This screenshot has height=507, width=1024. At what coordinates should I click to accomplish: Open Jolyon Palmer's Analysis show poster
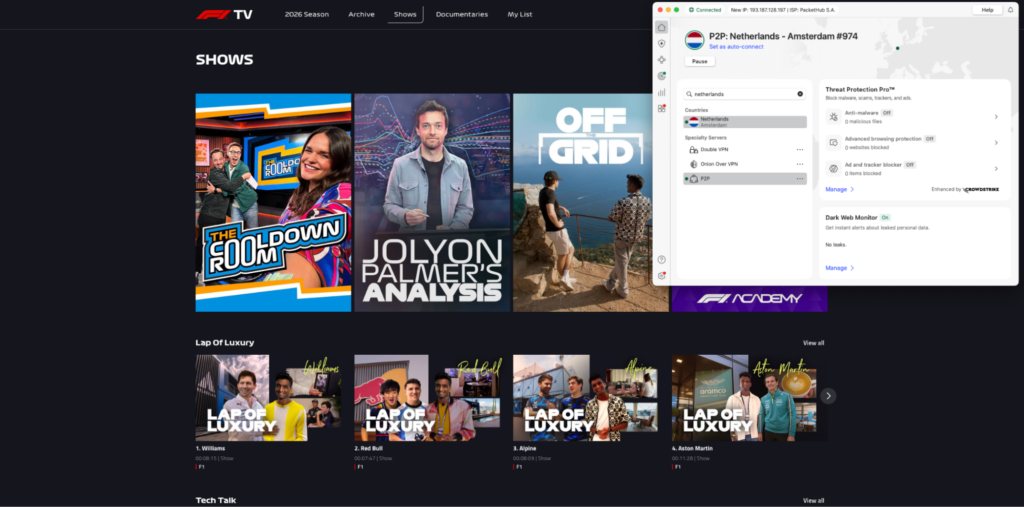[432, 203]
